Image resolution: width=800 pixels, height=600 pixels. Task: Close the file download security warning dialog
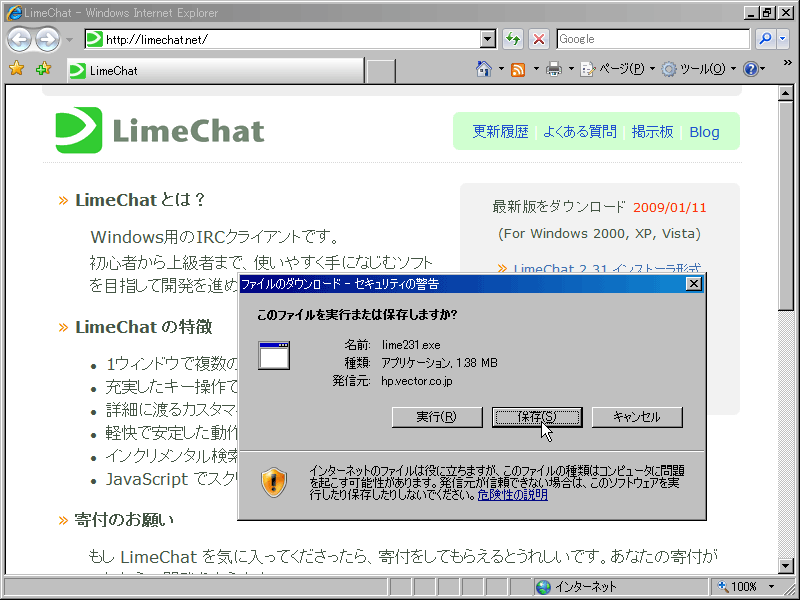click(x=693, y=284)
